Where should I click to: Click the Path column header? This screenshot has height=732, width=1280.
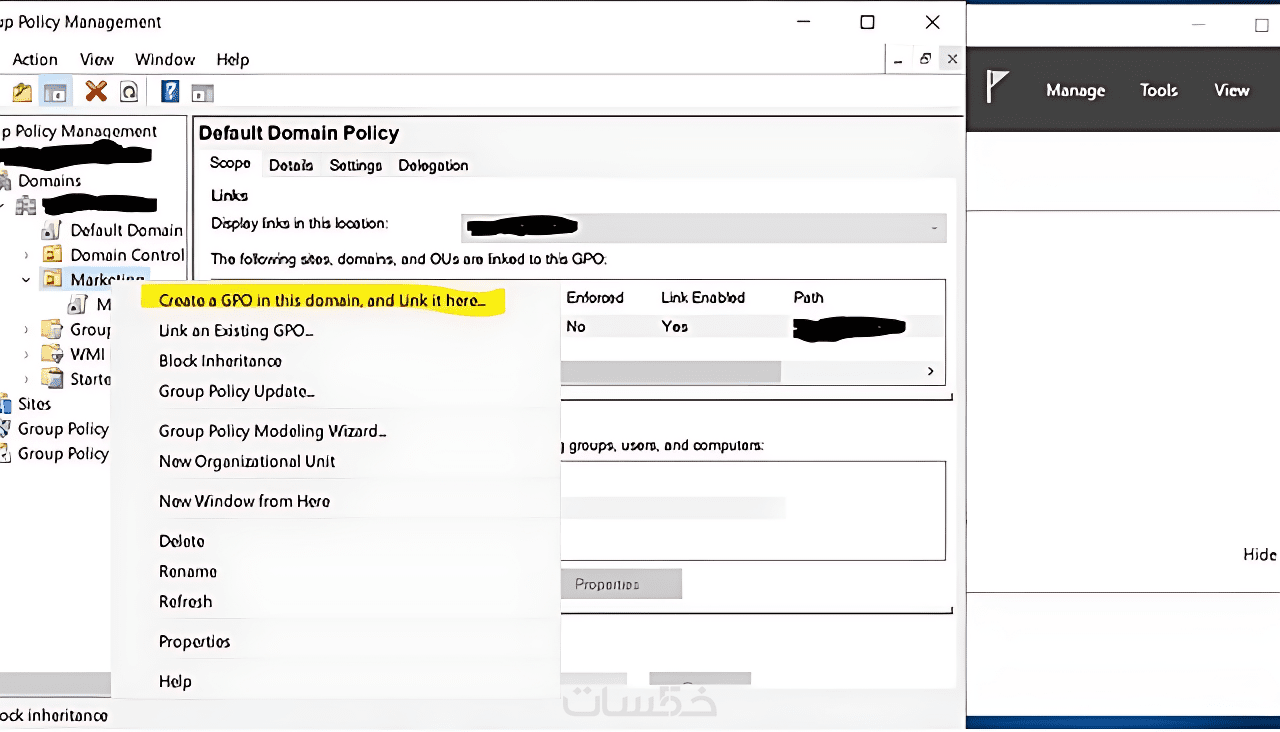[808, 297]
